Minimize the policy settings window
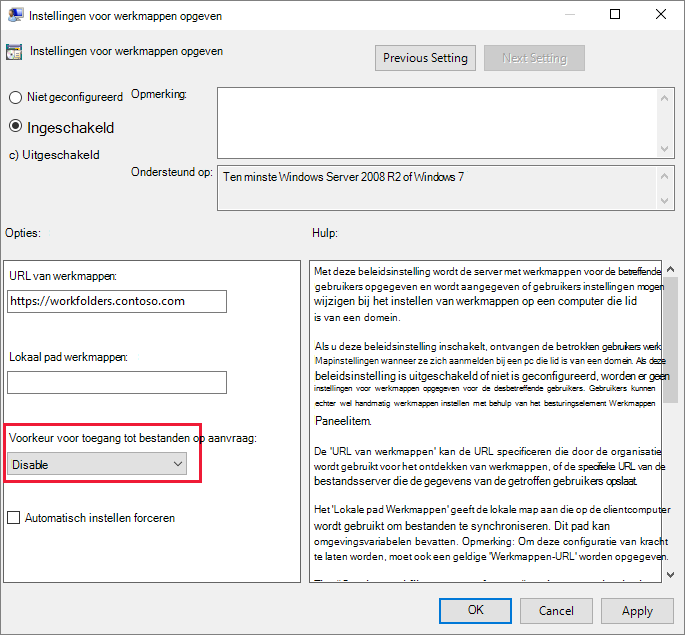The height and width of the screenshot is (635, 685). [x=569, y=14]
